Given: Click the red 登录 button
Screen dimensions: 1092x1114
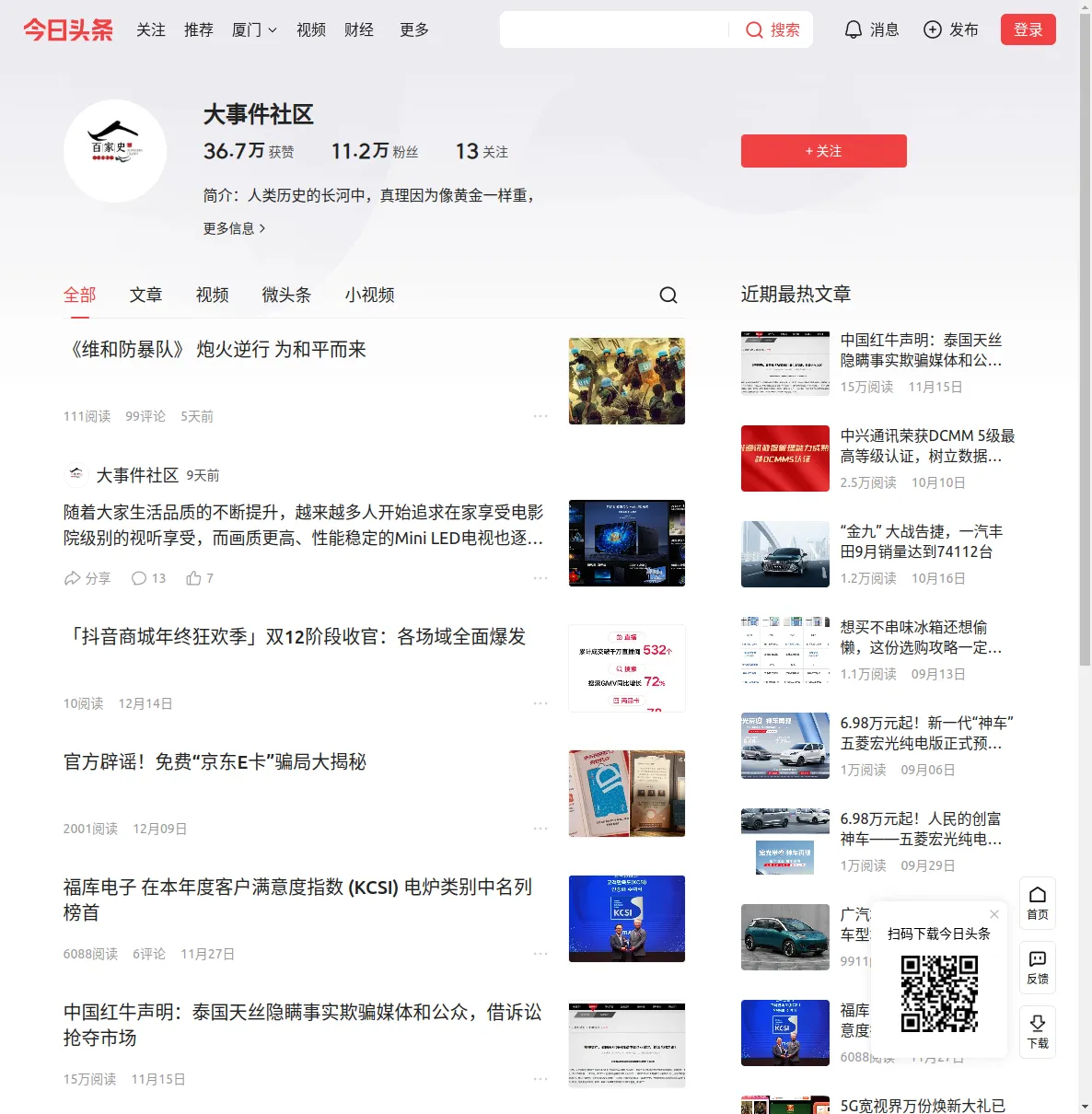Looking at the screenshot, I should 1028,29.
